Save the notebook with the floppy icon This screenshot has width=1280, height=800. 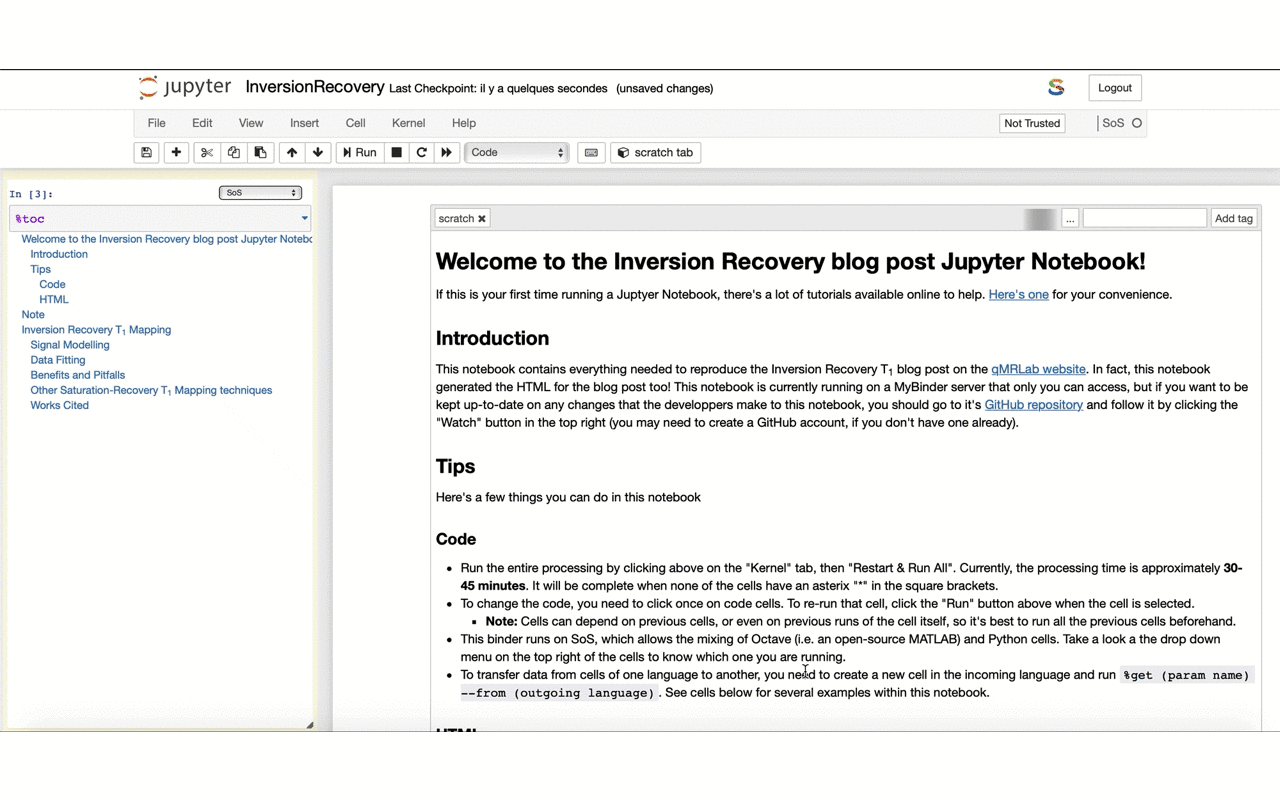146,153
